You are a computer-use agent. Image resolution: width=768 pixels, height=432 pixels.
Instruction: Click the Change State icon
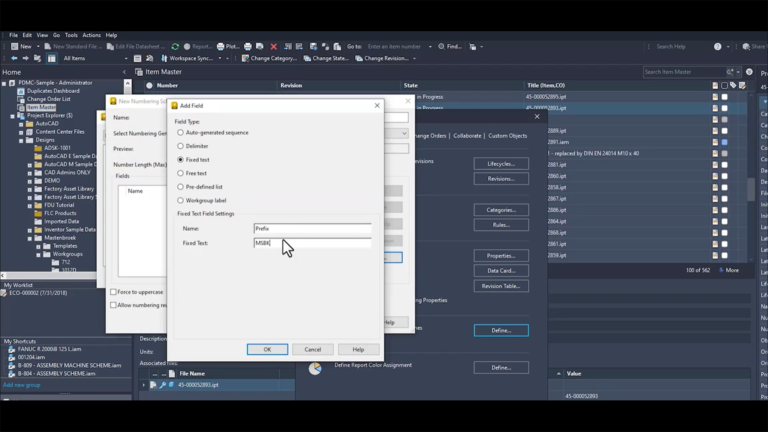click(307, 58)
